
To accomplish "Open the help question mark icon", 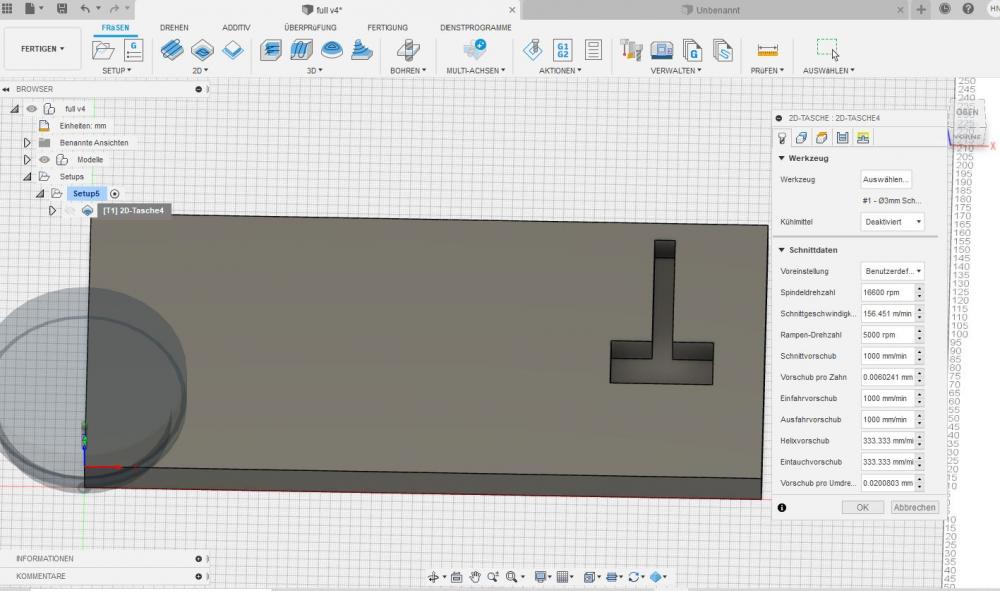I will pos(967,9).
